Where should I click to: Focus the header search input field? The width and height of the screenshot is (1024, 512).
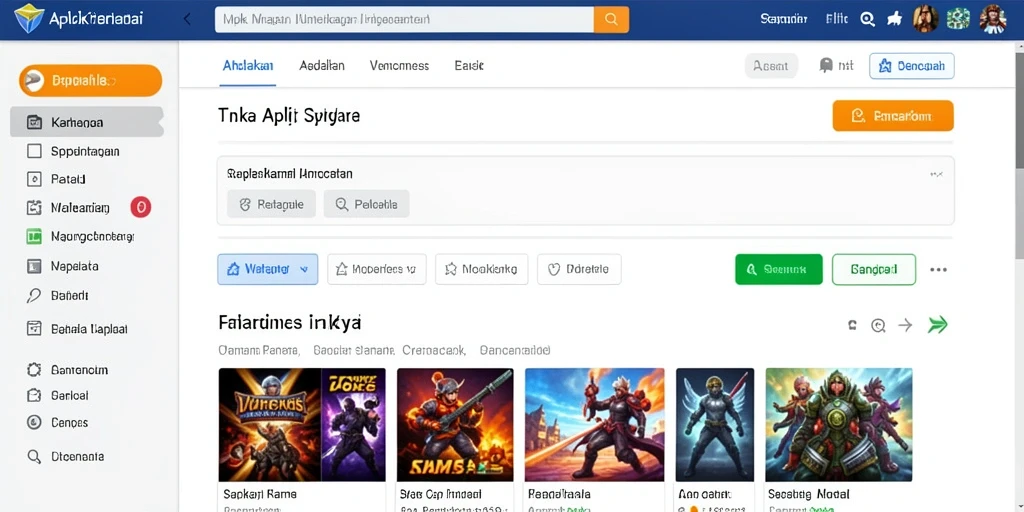click(x=404, y=20)
